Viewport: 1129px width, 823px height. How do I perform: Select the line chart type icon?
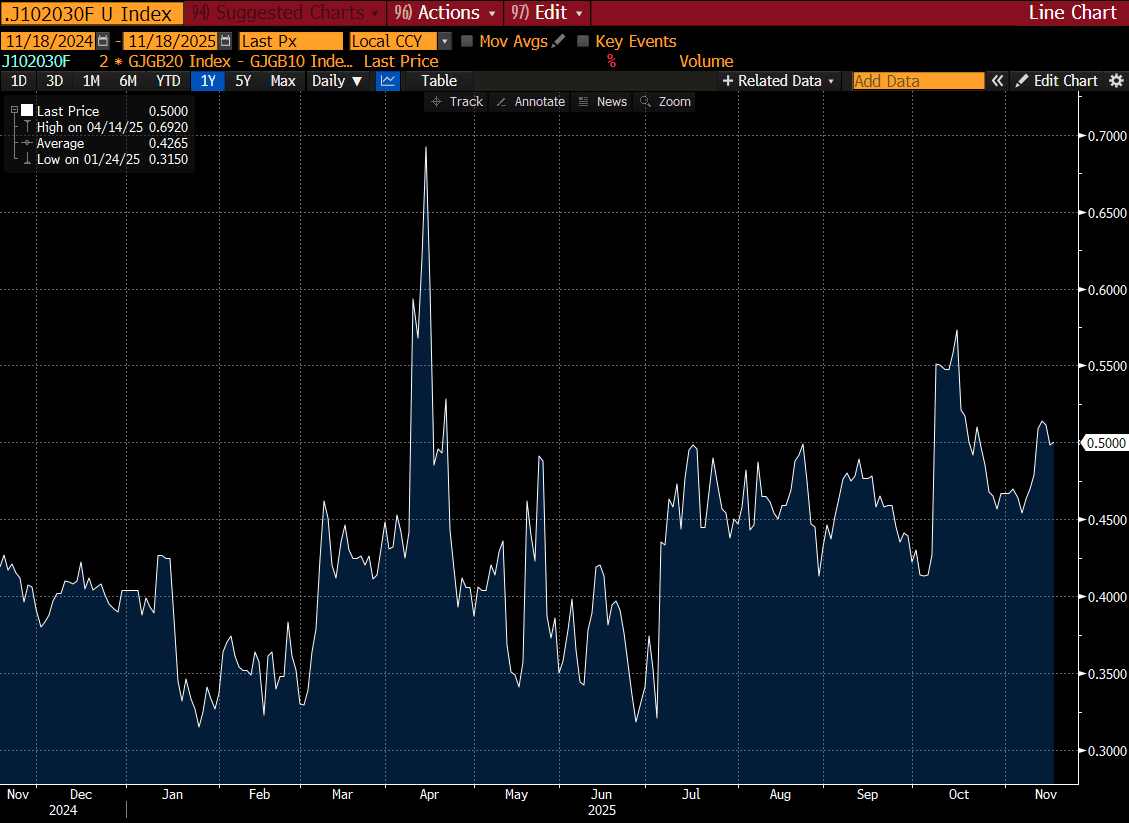[x=388, y=81]
